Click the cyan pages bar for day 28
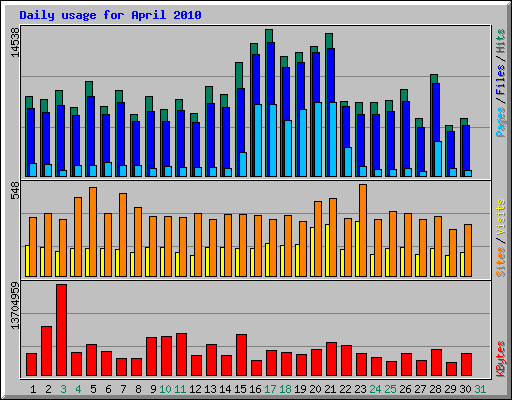 (x=438, y=159)
